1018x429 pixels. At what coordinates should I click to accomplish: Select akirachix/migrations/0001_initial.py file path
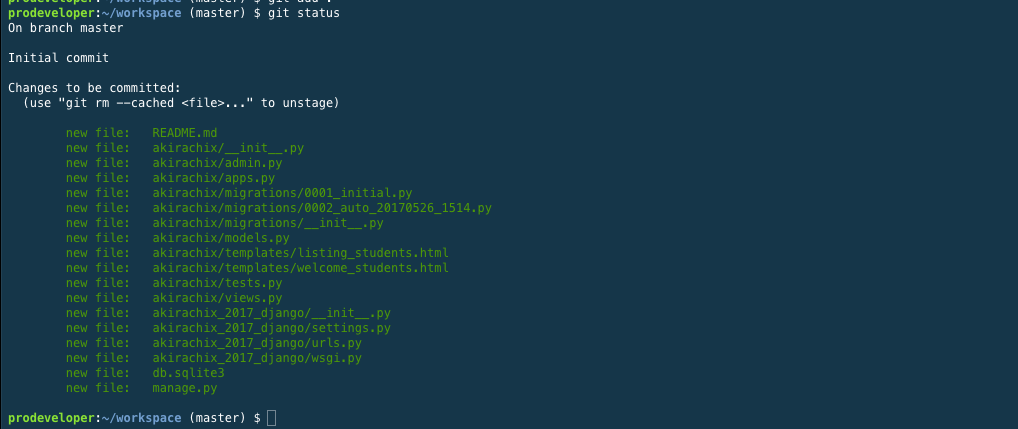click(x=282, y=193)
